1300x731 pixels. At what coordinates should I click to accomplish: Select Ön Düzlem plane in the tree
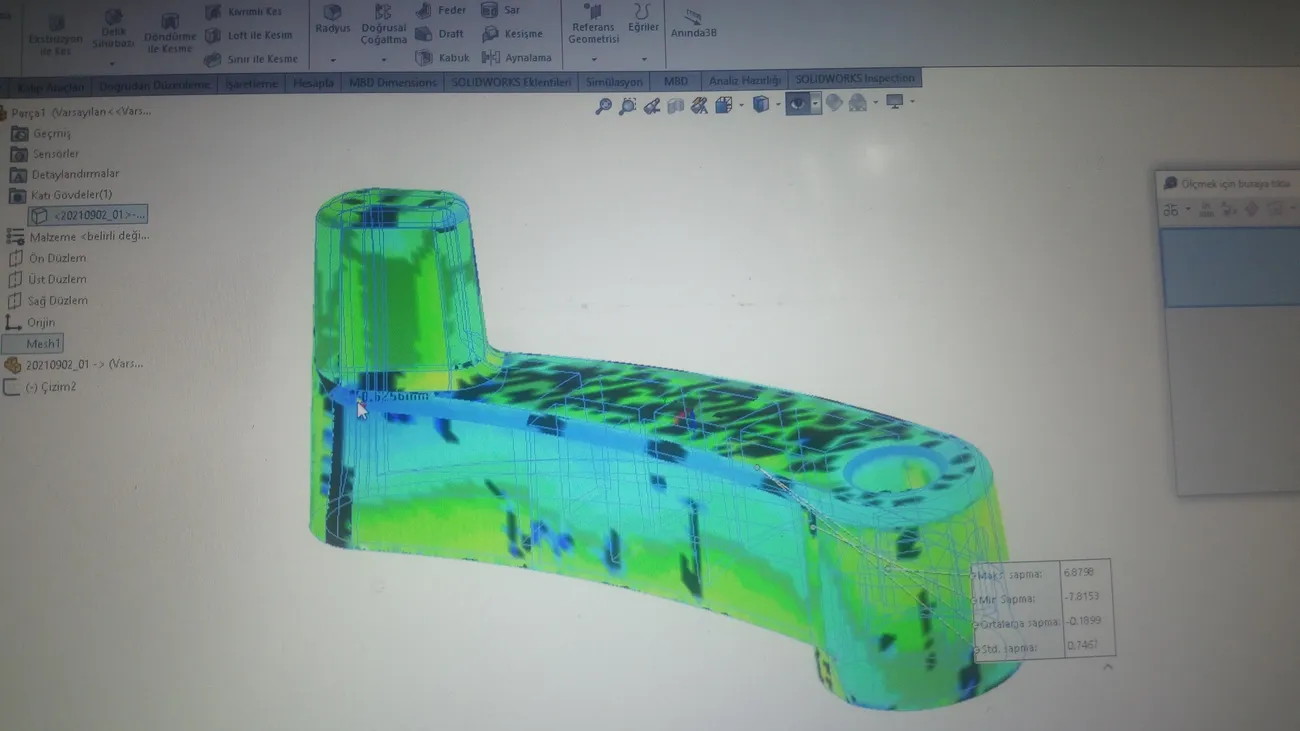57,258
